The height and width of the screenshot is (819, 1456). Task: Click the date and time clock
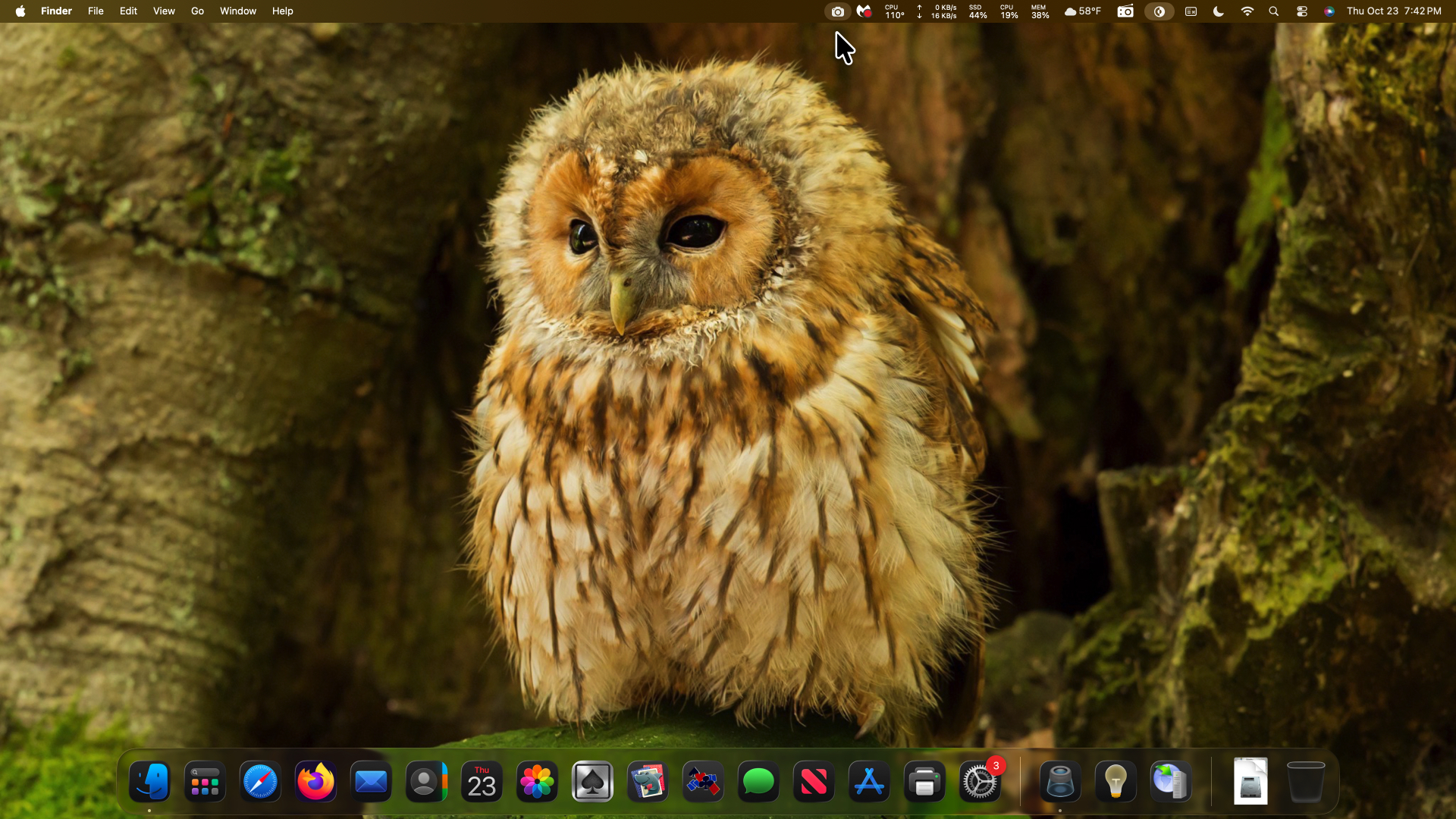tap(1393, 11)
